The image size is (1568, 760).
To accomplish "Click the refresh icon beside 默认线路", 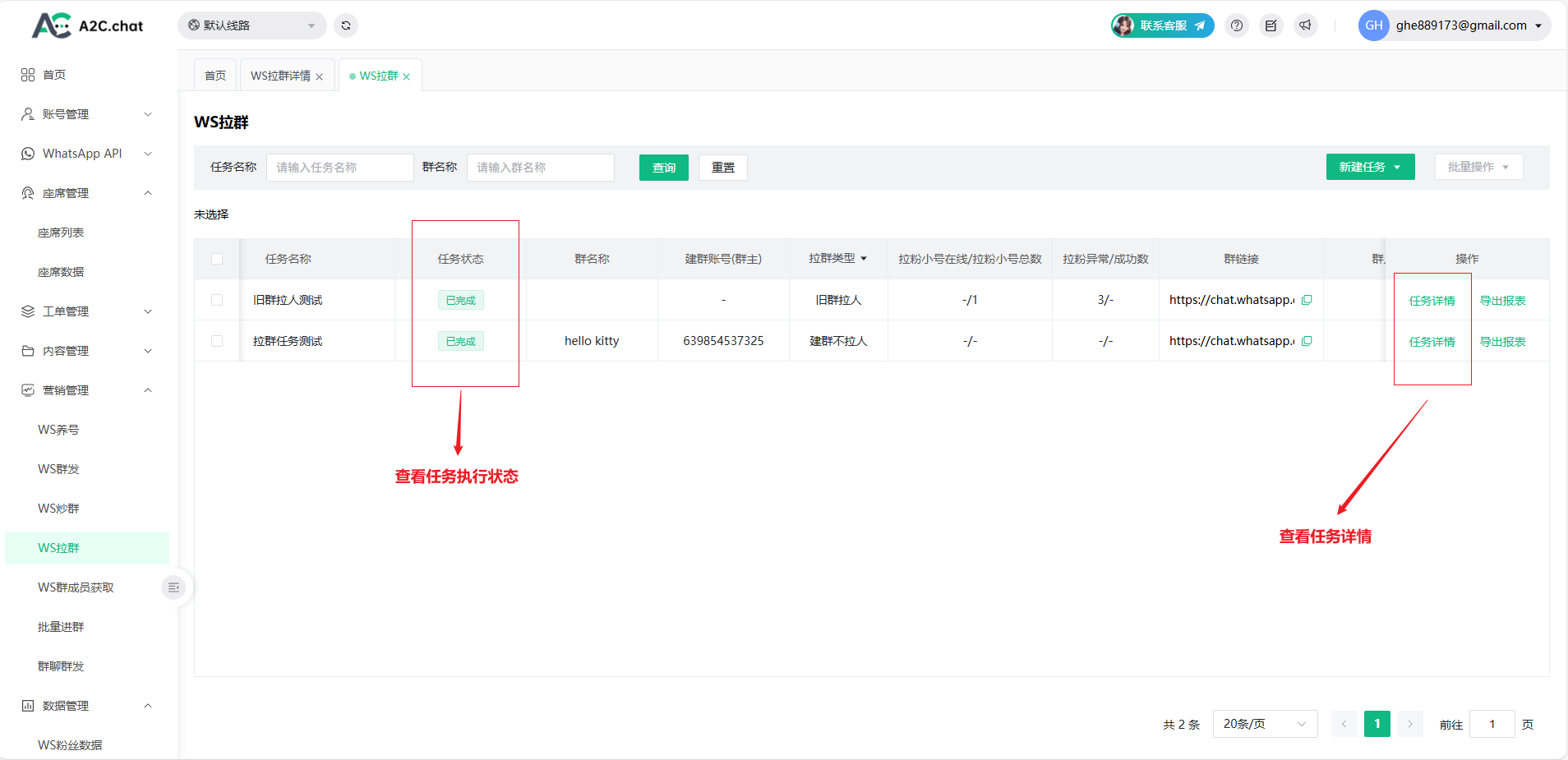I will pos(346,25).
